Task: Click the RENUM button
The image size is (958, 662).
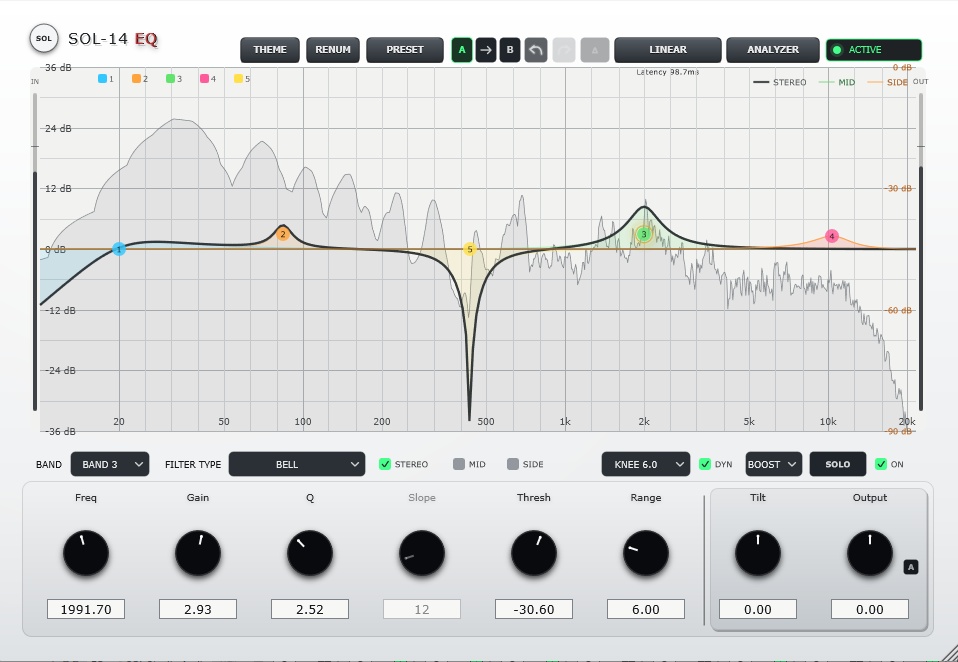Action: [x=333, y=50]
